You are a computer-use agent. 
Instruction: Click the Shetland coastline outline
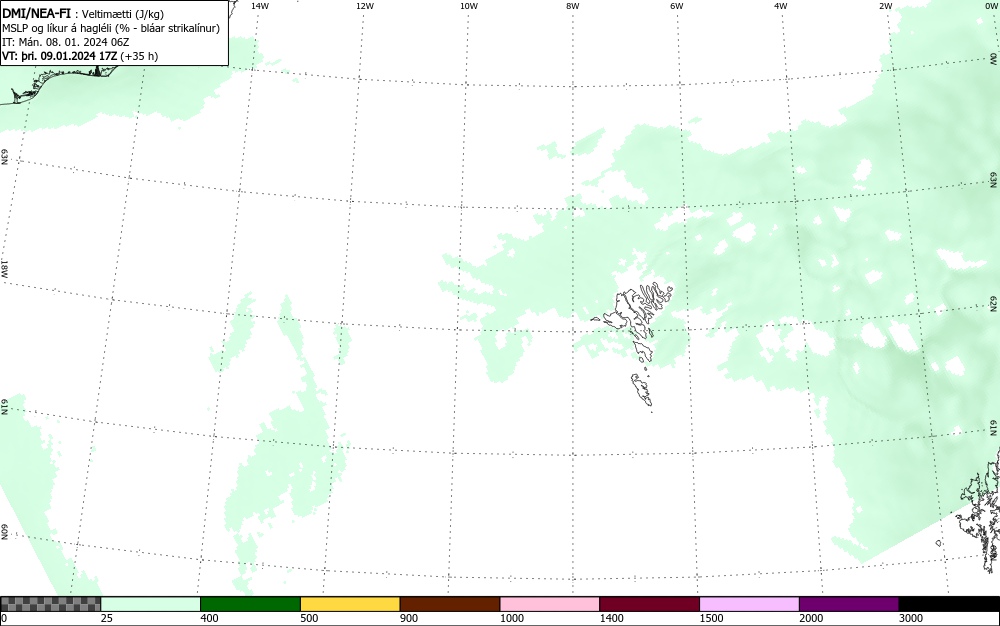[x=980, y=510]
